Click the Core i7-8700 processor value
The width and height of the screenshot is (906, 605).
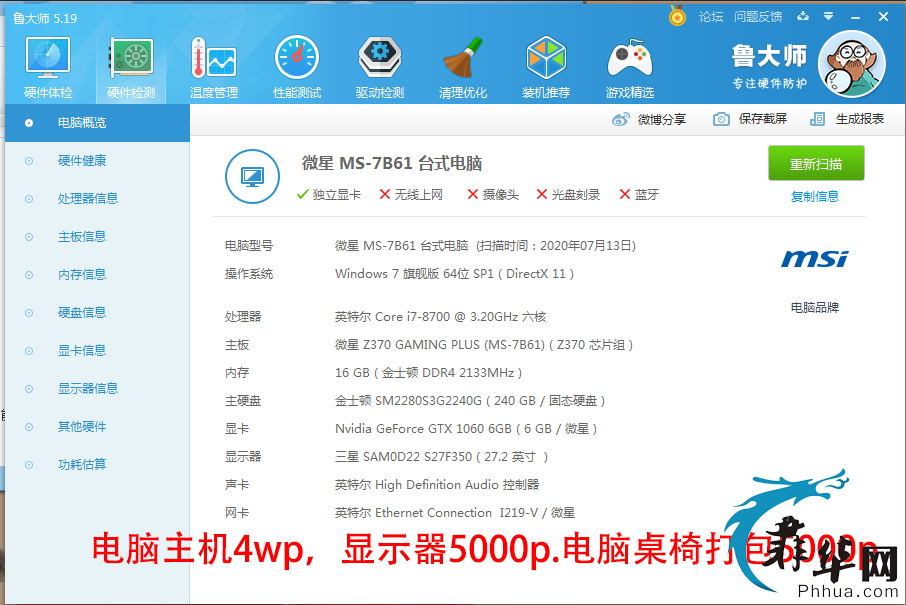(x=440, y=317)
